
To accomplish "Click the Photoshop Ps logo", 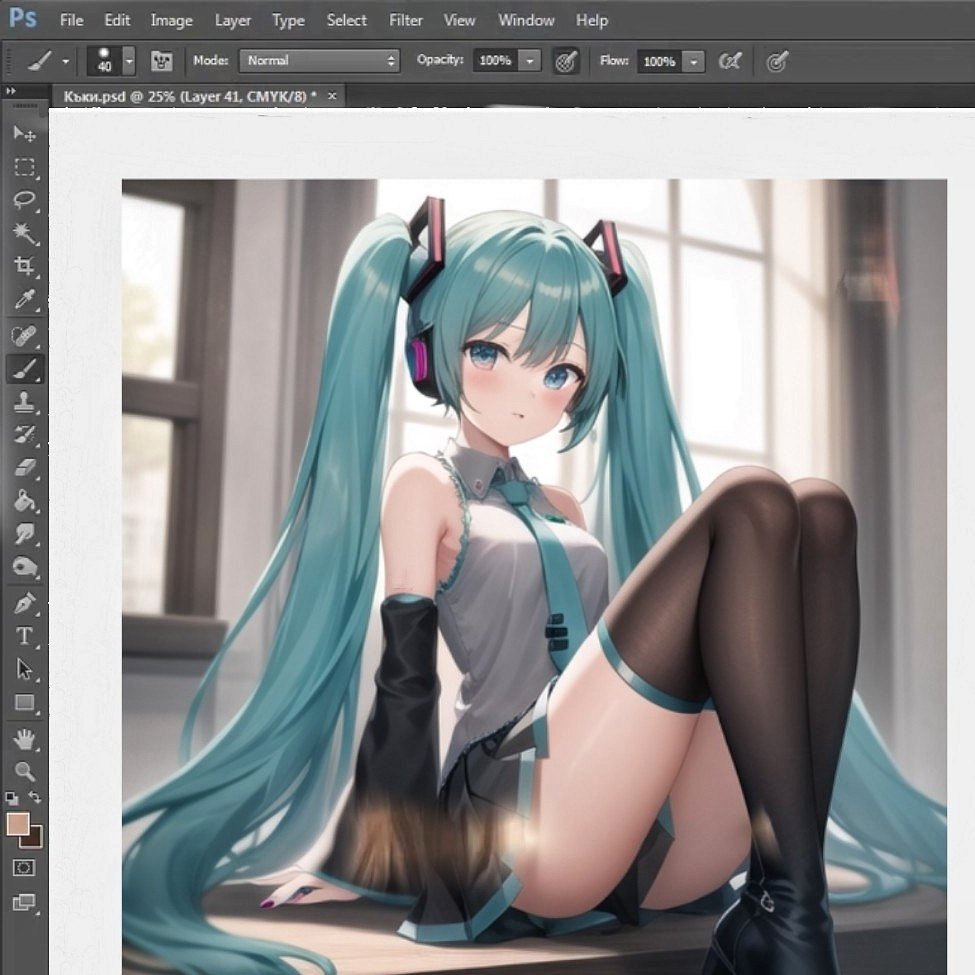I will pos(23,18).
